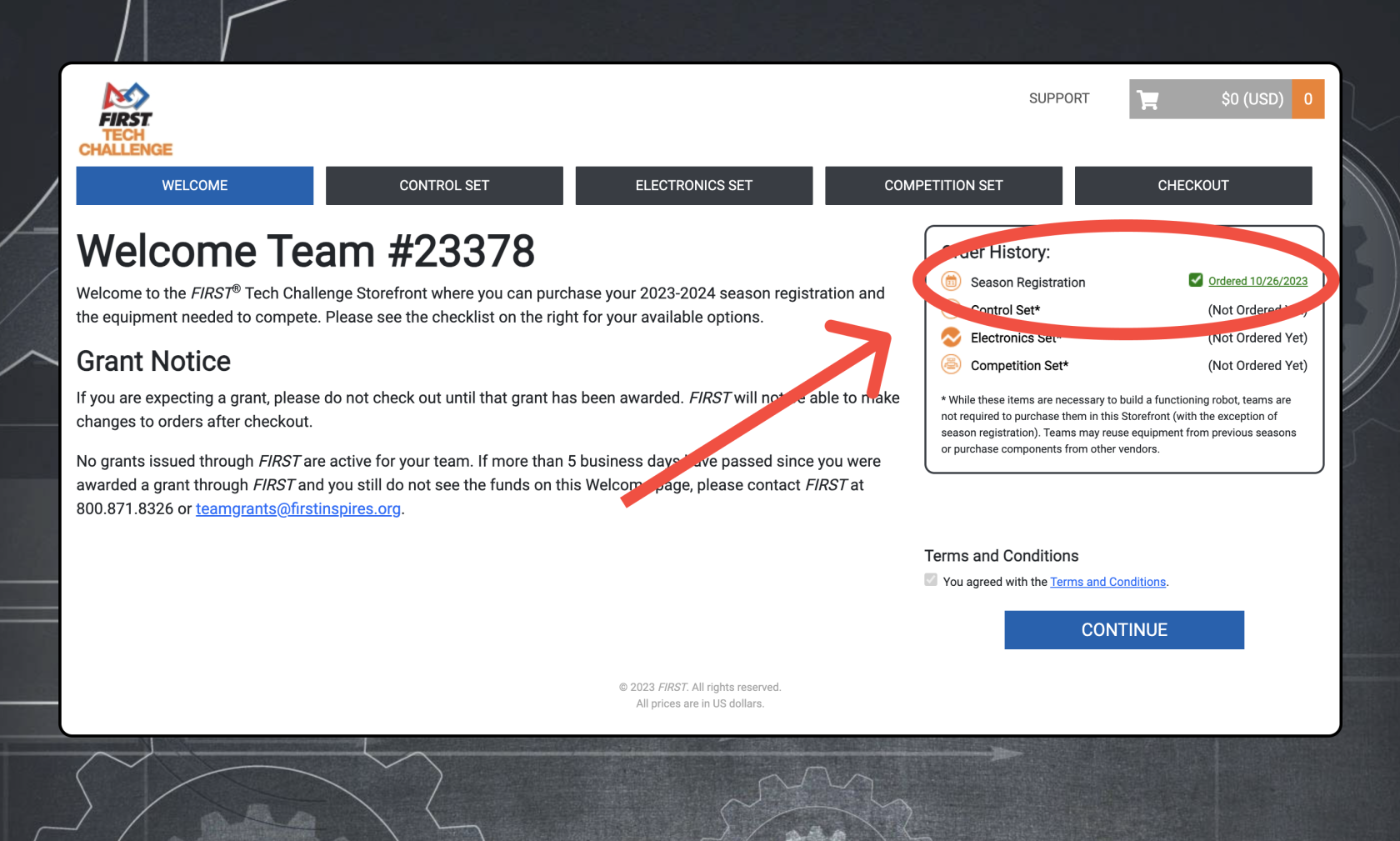Image resolution: width=1400 pixels, height=841 pixels.
Task: Click the Electronics Set (Not Ordered Yet) status
Action: coord(1257,338)
